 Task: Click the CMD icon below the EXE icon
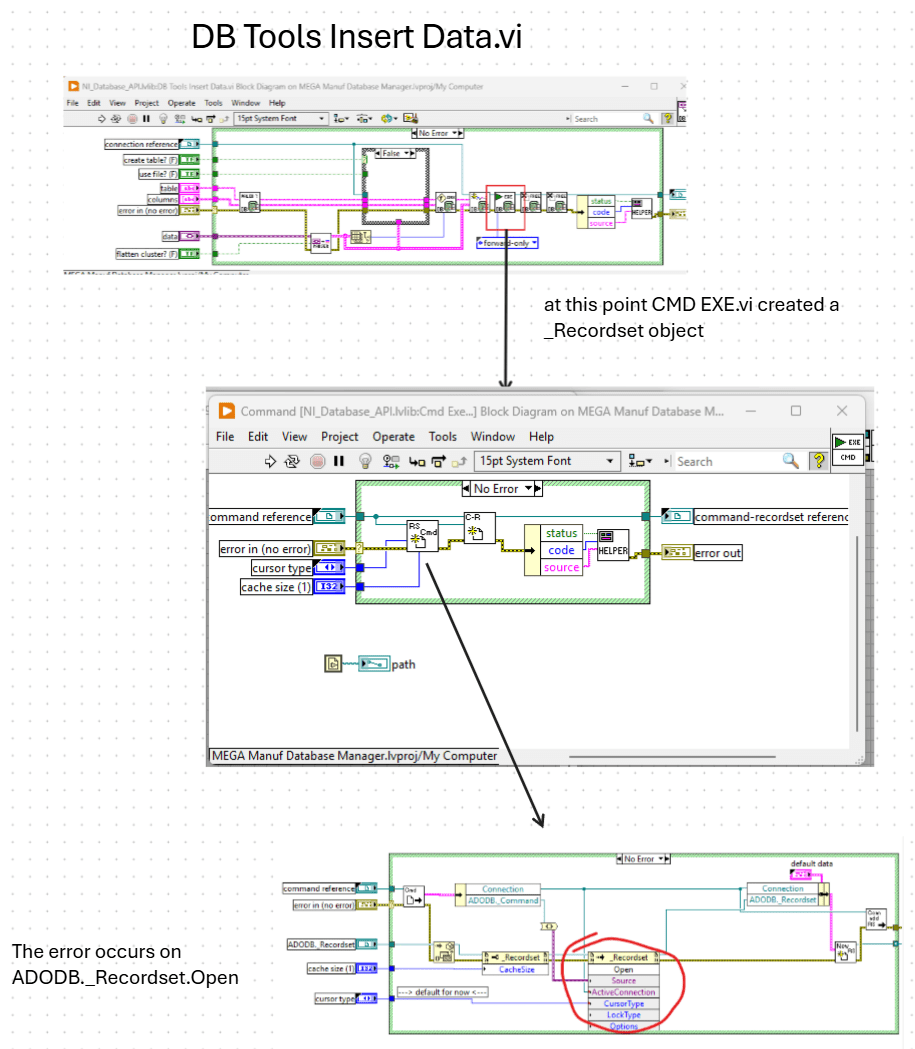(847, 458)
